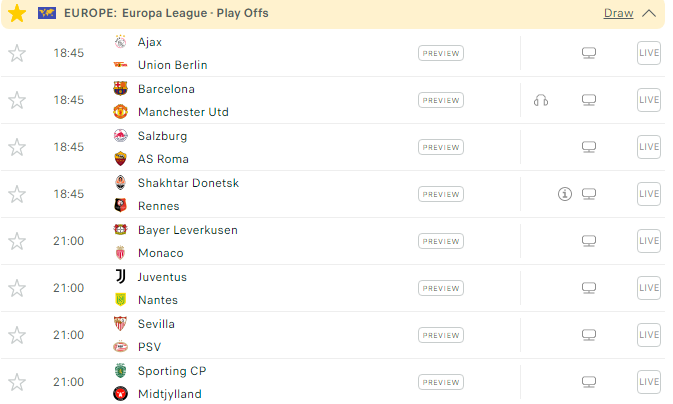
Task: Click the TV icon for Ajax match
Action: [x=589, y=53]
